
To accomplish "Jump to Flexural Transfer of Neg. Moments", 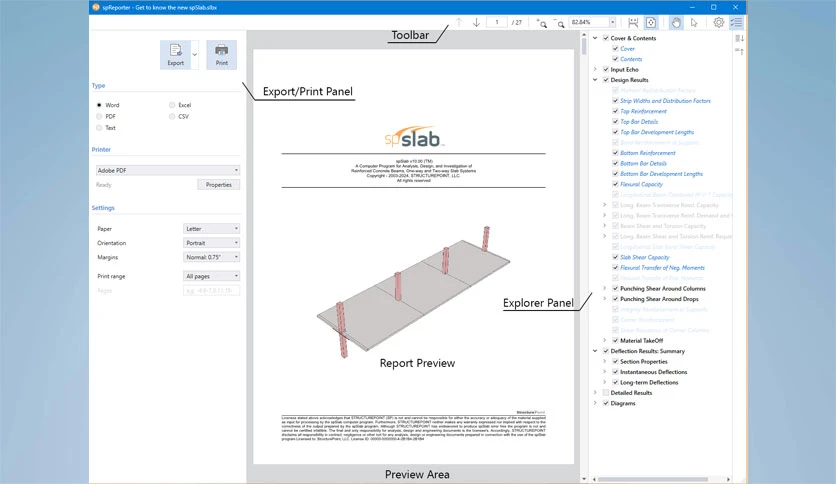I will coord(662,268).
